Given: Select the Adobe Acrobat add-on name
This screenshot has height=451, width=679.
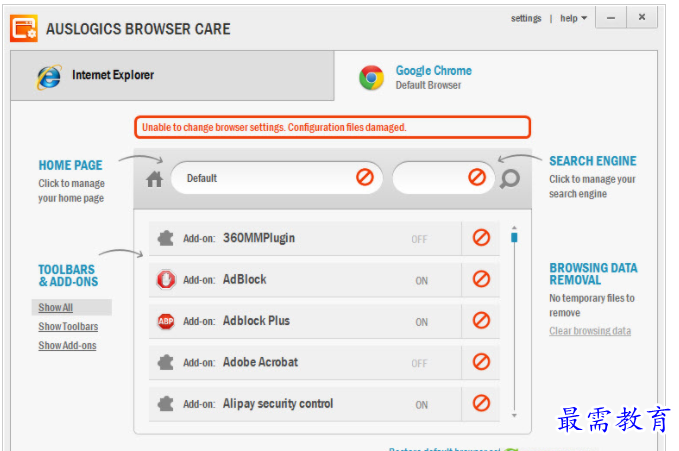Looking at the screenshot, I should pyautogui.click(x=260, y=362).
